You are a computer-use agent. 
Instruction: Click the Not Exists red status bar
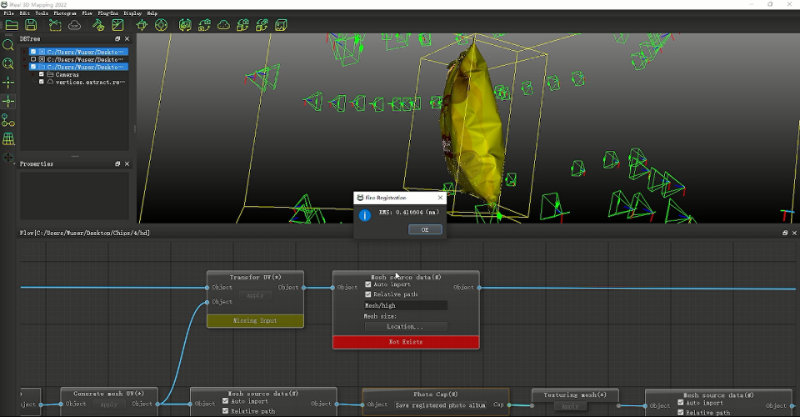(406, 342)
